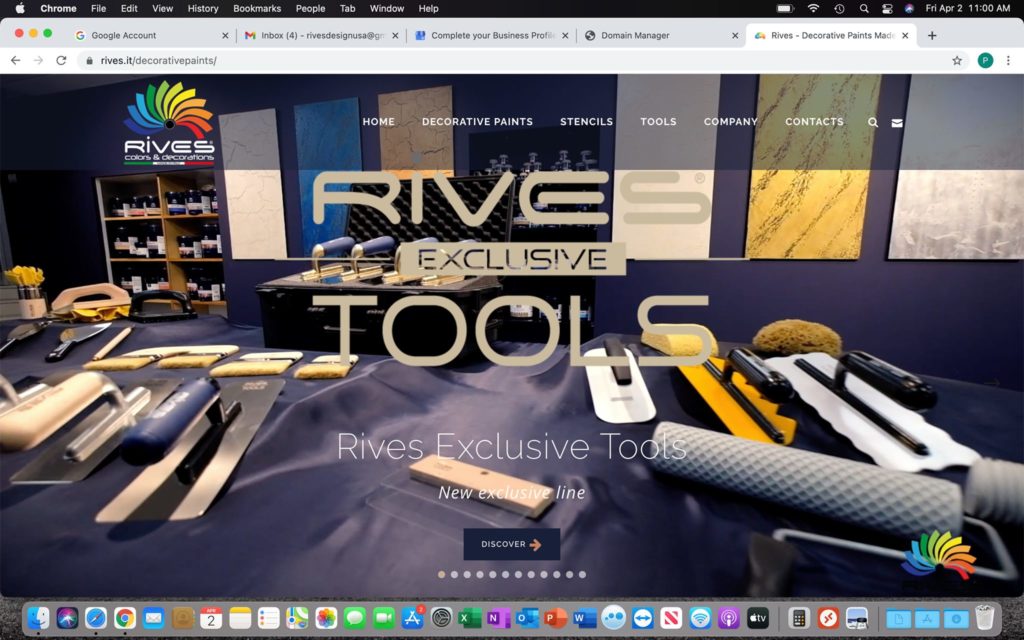The height and width of the screenshot is (640, 1024).
Task: Open the TOOLS nav link
Action: [x=658, y=121]
